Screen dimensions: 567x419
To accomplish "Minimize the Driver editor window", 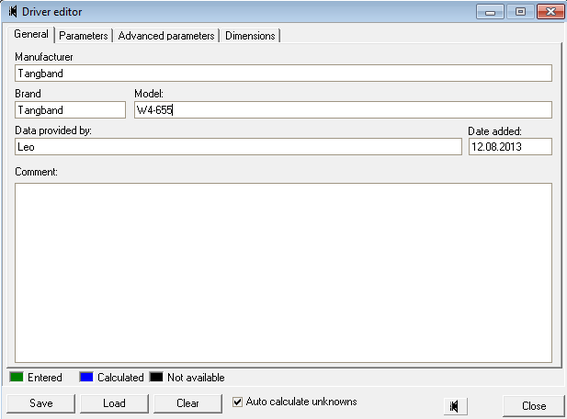I will coord(490,12).
